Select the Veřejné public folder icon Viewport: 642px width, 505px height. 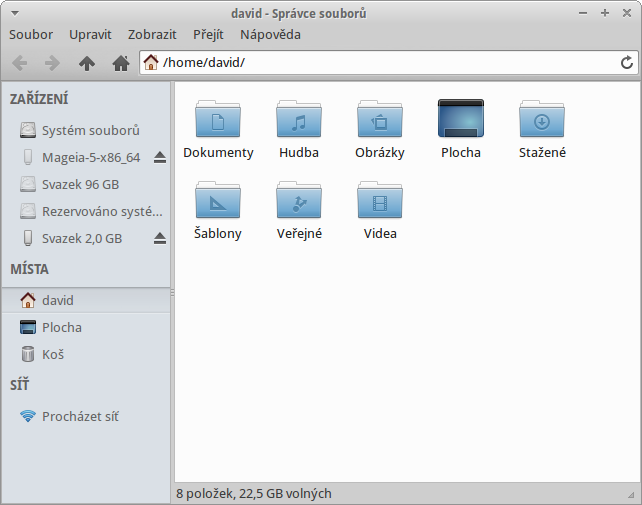(299, 200)
